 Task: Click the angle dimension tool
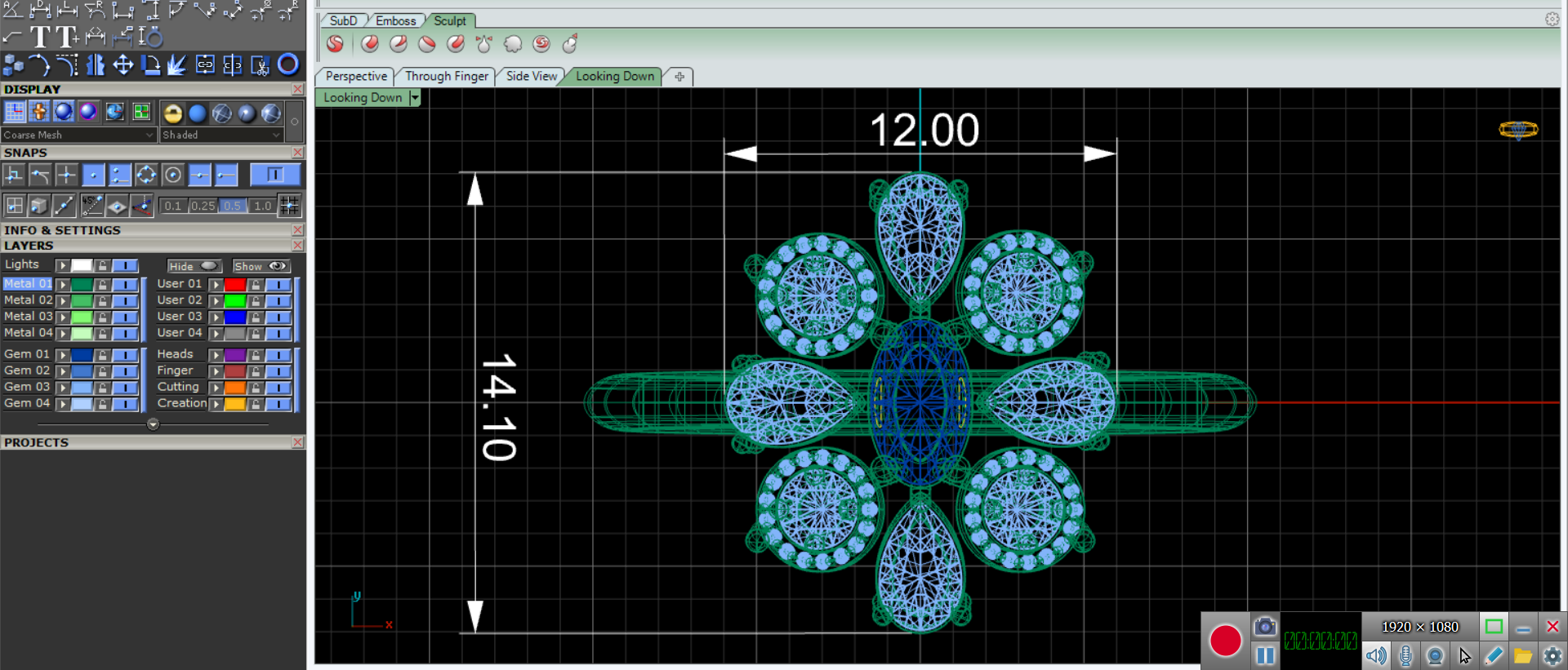tap(12, 11)
